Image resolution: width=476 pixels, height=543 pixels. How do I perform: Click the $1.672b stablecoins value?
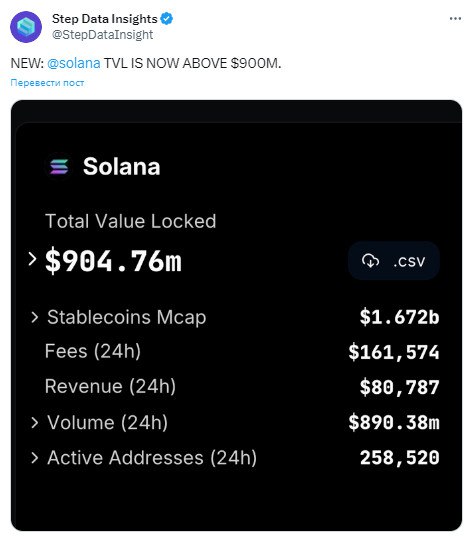point(399,317)
